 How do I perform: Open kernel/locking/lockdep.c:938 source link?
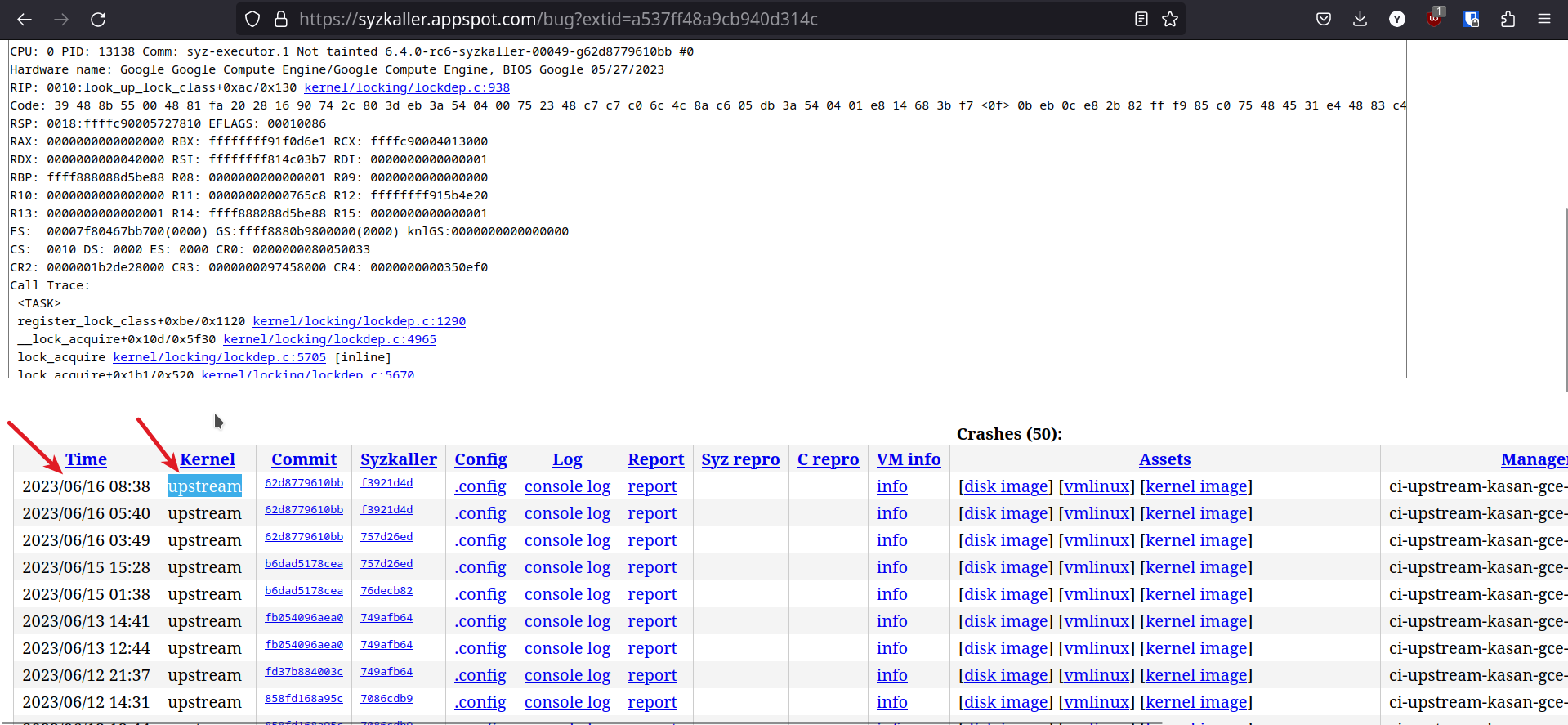click(x=407, y=87)
